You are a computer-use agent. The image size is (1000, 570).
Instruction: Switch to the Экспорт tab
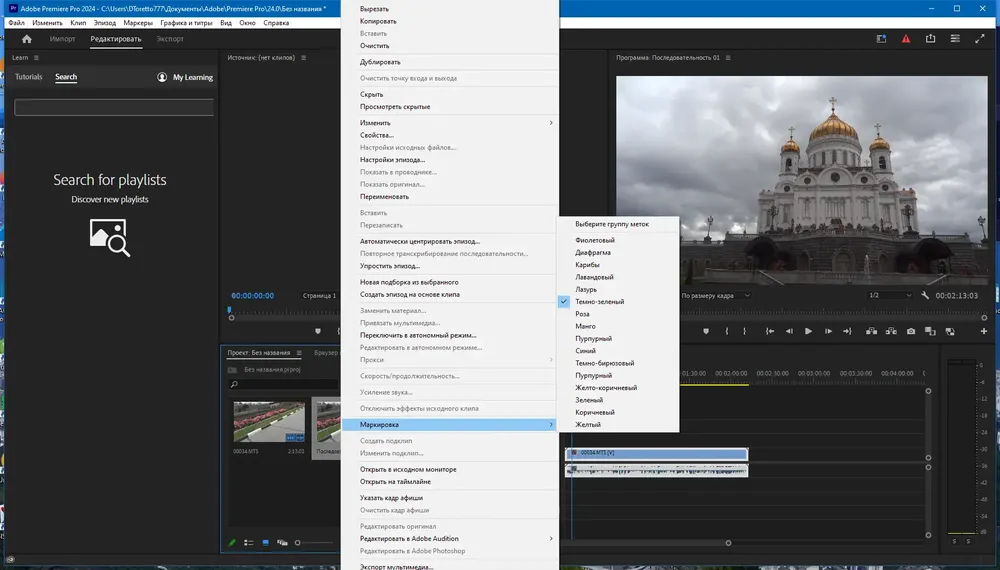tap(170, 39)
